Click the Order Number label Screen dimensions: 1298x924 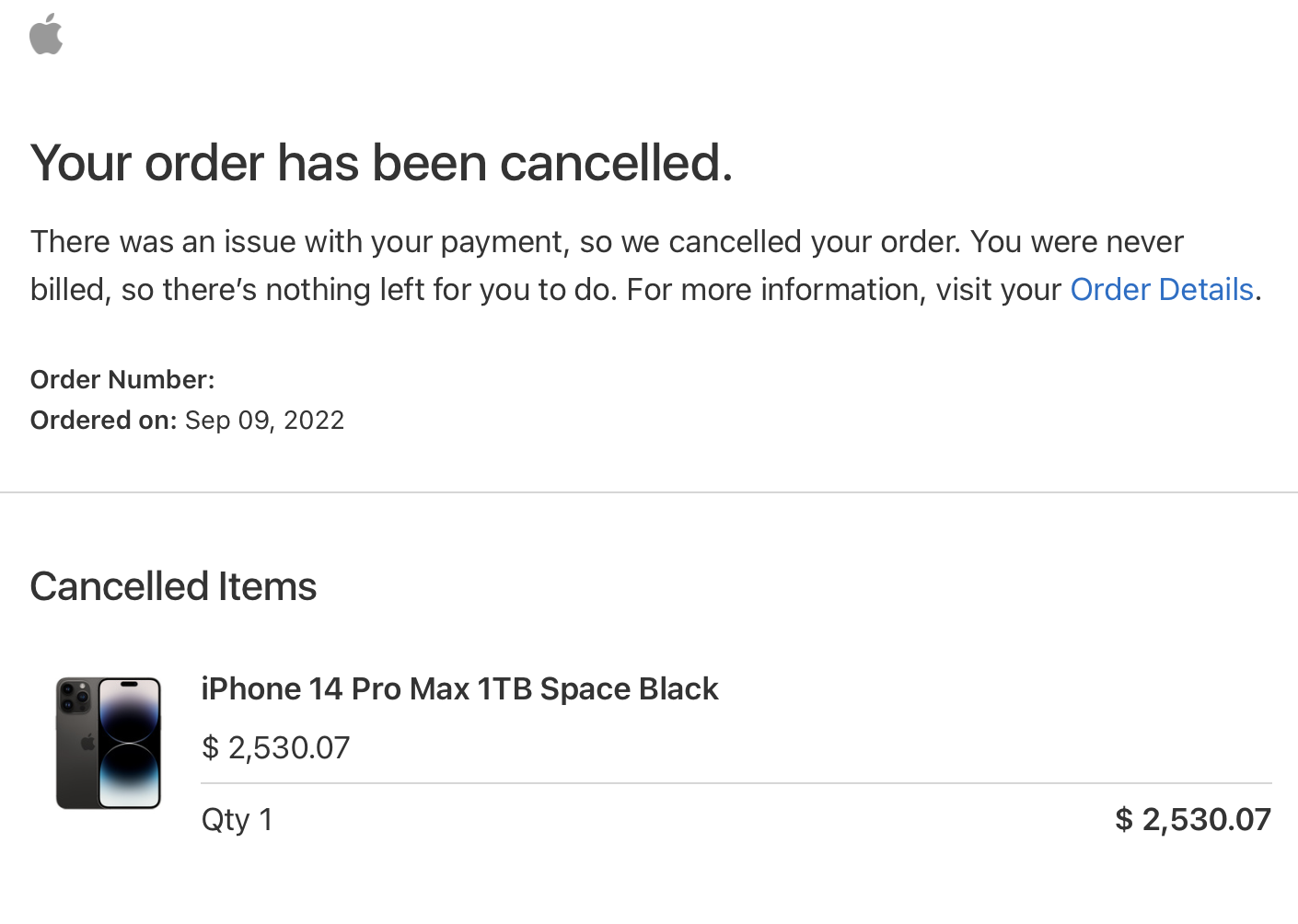(x=122, y=380)
